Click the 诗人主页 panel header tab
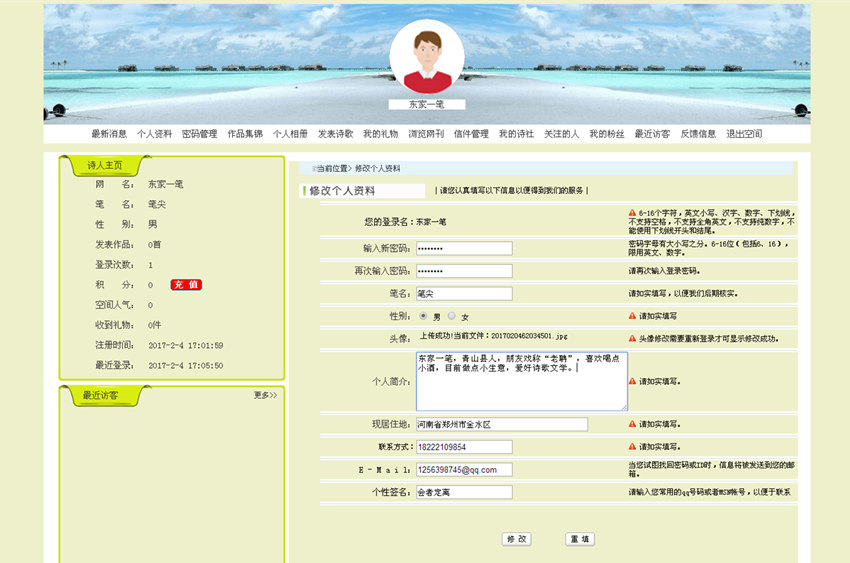The image size is (850, 563). click(x=104, y=165)
